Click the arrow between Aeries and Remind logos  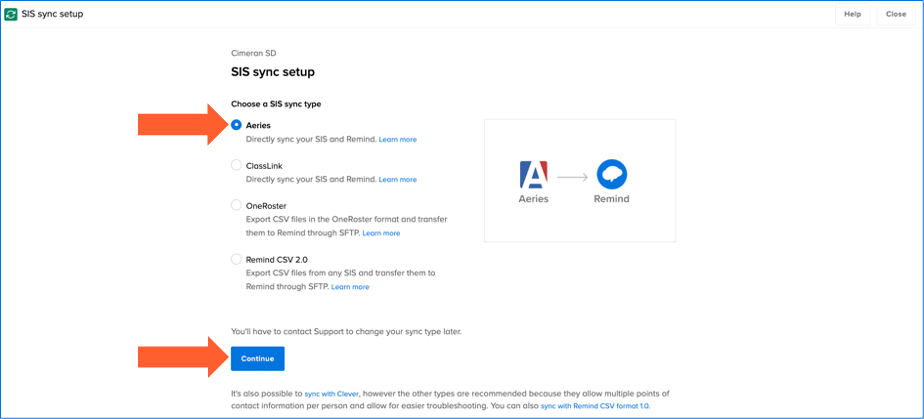pyautogui.click(x=572, y=176)
